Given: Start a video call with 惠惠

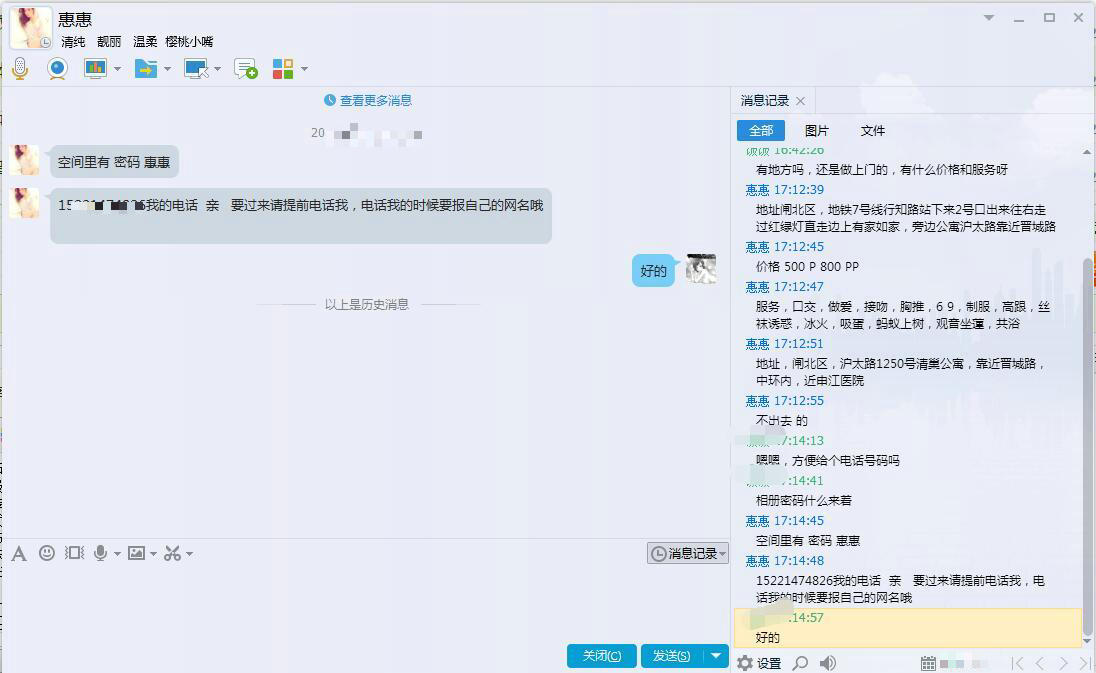Looking at the screenshot, I should click(x=57, y=68).
